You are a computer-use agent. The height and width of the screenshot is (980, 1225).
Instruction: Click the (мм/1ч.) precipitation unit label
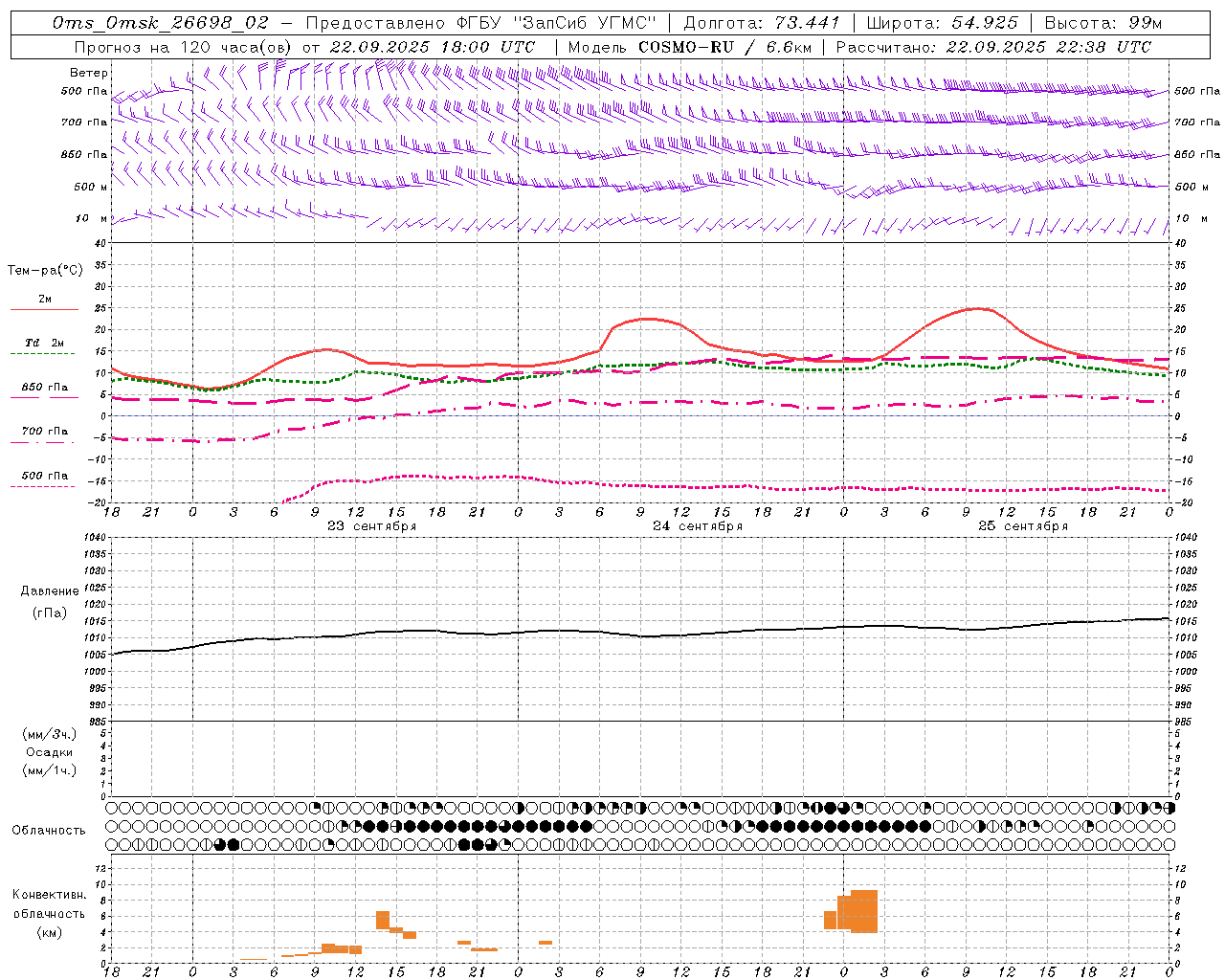(50, 770)
